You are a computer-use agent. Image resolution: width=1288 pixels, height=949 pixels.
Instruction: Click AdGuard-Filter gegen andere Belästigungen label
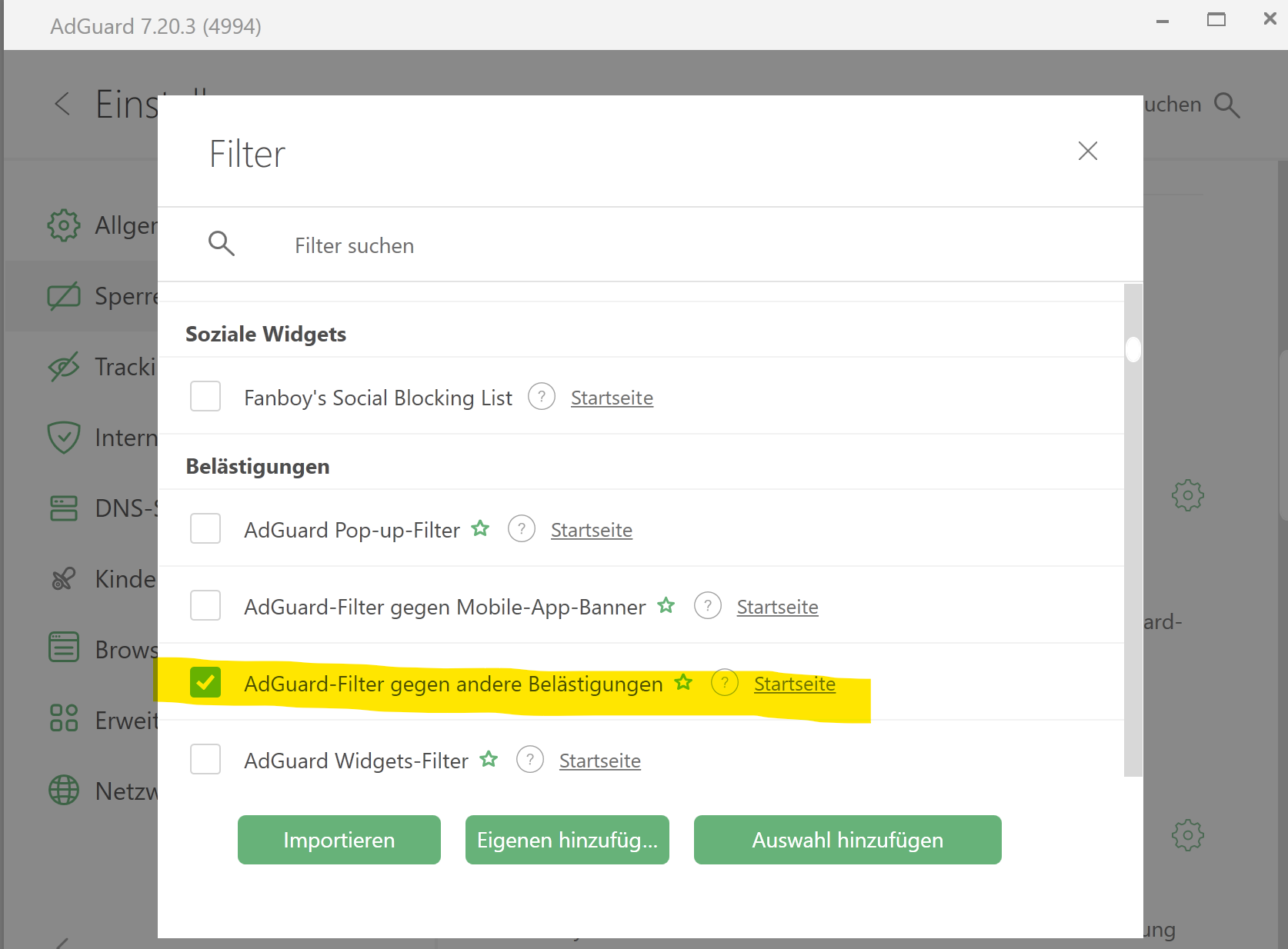453,684
